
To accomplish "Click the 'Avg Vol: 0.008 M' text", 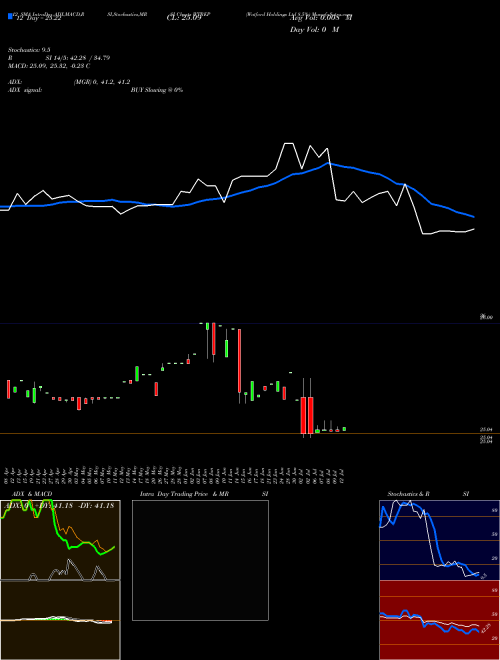I will coord(322,18).
